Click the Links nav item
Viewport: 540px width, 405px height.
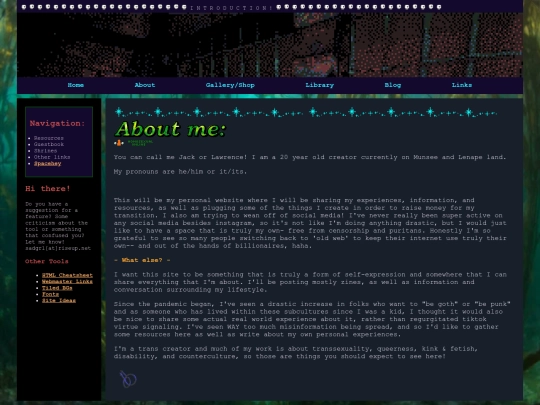(x=462, y=85)
